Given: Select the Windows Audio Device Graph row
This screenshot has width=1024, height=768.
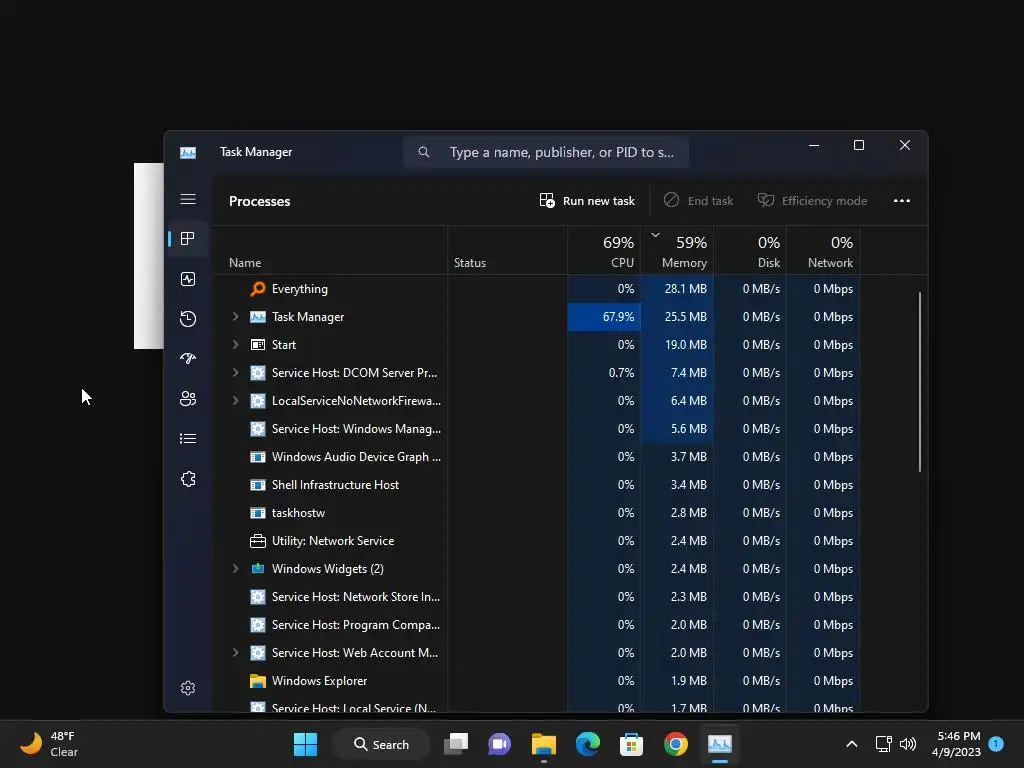Looking at the screenshot, I should (537, 457).
